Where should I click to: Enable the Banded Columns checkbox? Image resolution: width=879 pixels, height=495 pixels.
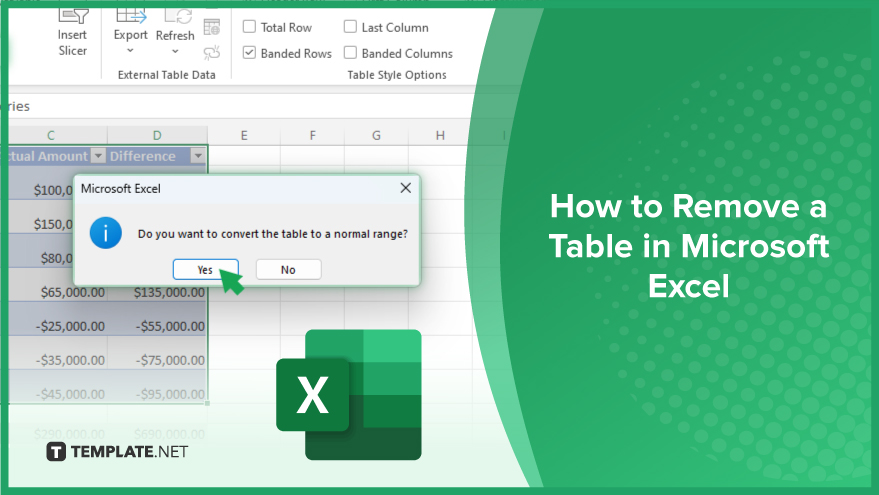coord(350,53)
